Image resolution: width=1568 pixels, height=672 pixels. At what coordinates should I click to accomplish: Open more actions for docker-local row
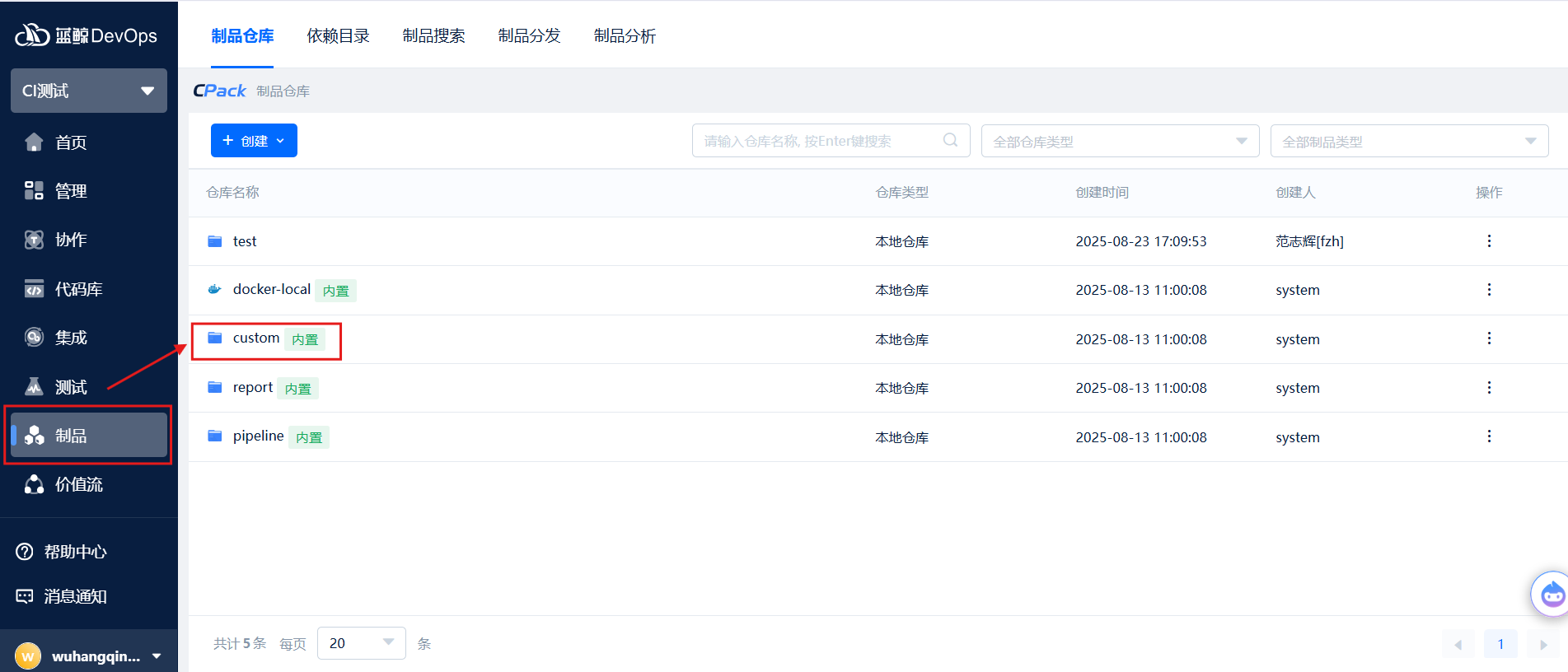(x=1489, y=290)
